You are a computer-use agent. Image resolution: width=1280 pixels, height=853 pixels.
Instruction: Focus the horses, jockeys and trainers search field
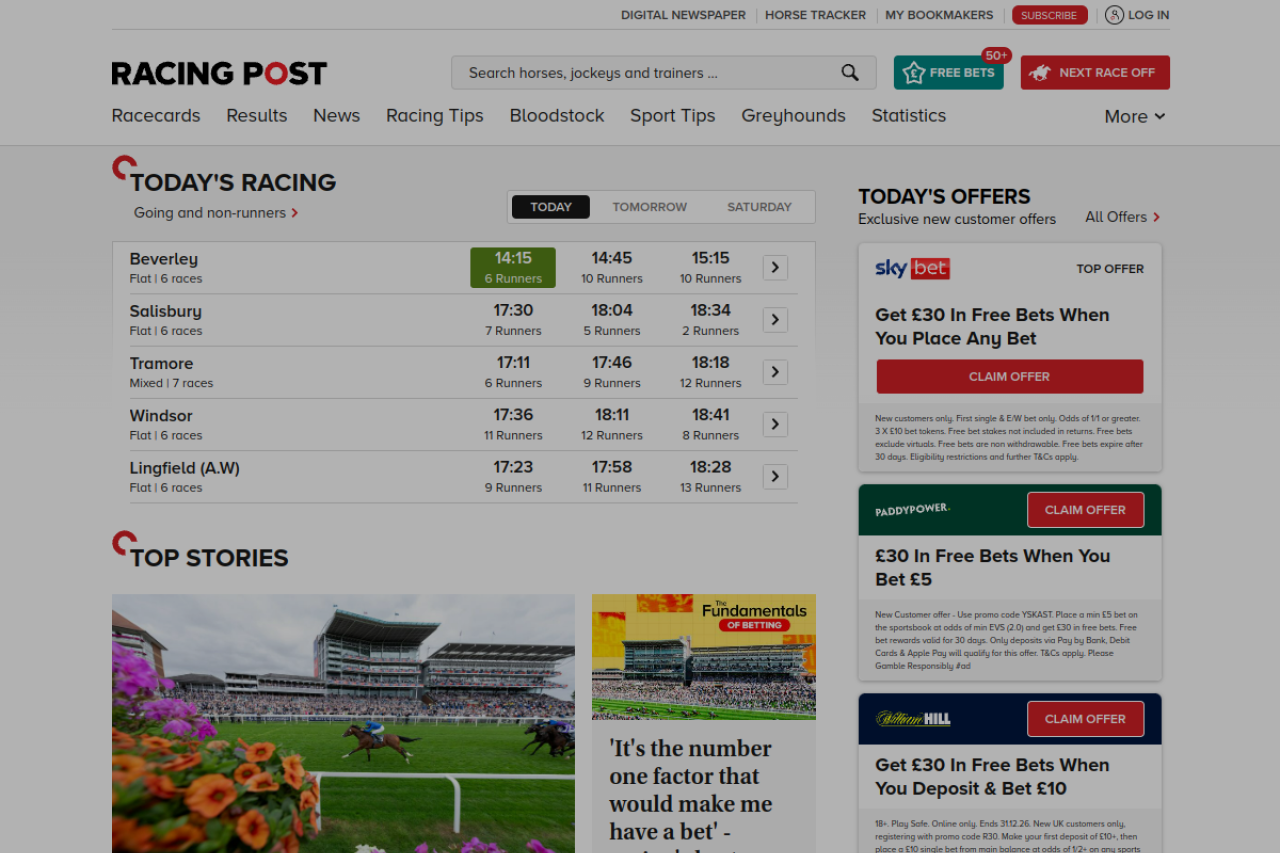pyautogui.click(x=664, y=72)
